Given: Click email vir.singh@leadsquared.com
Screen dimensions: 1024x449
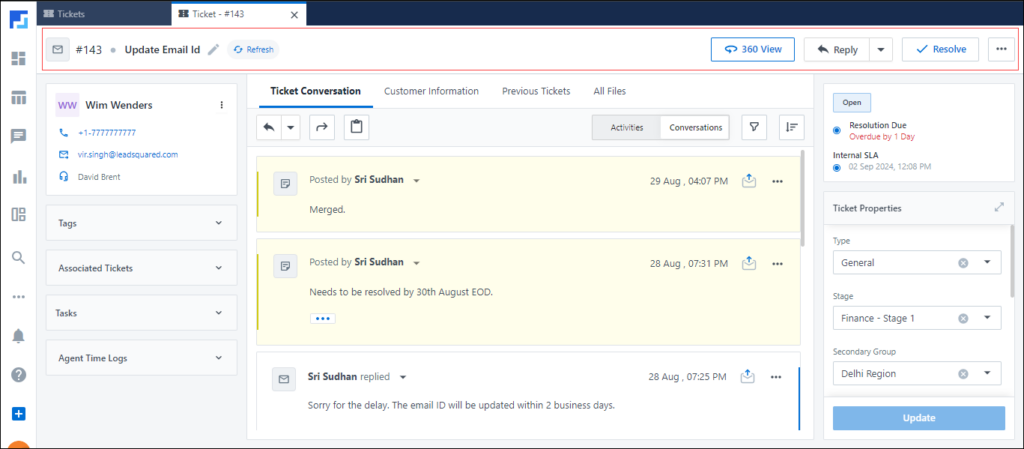Looking at the screenshot, I should click(x=128, y=155).
